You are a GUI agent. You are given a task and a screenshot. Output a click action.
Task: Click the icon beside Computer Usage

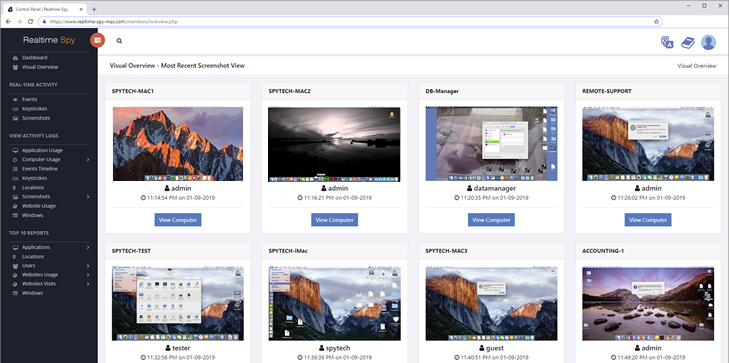(x=15, y=160)
